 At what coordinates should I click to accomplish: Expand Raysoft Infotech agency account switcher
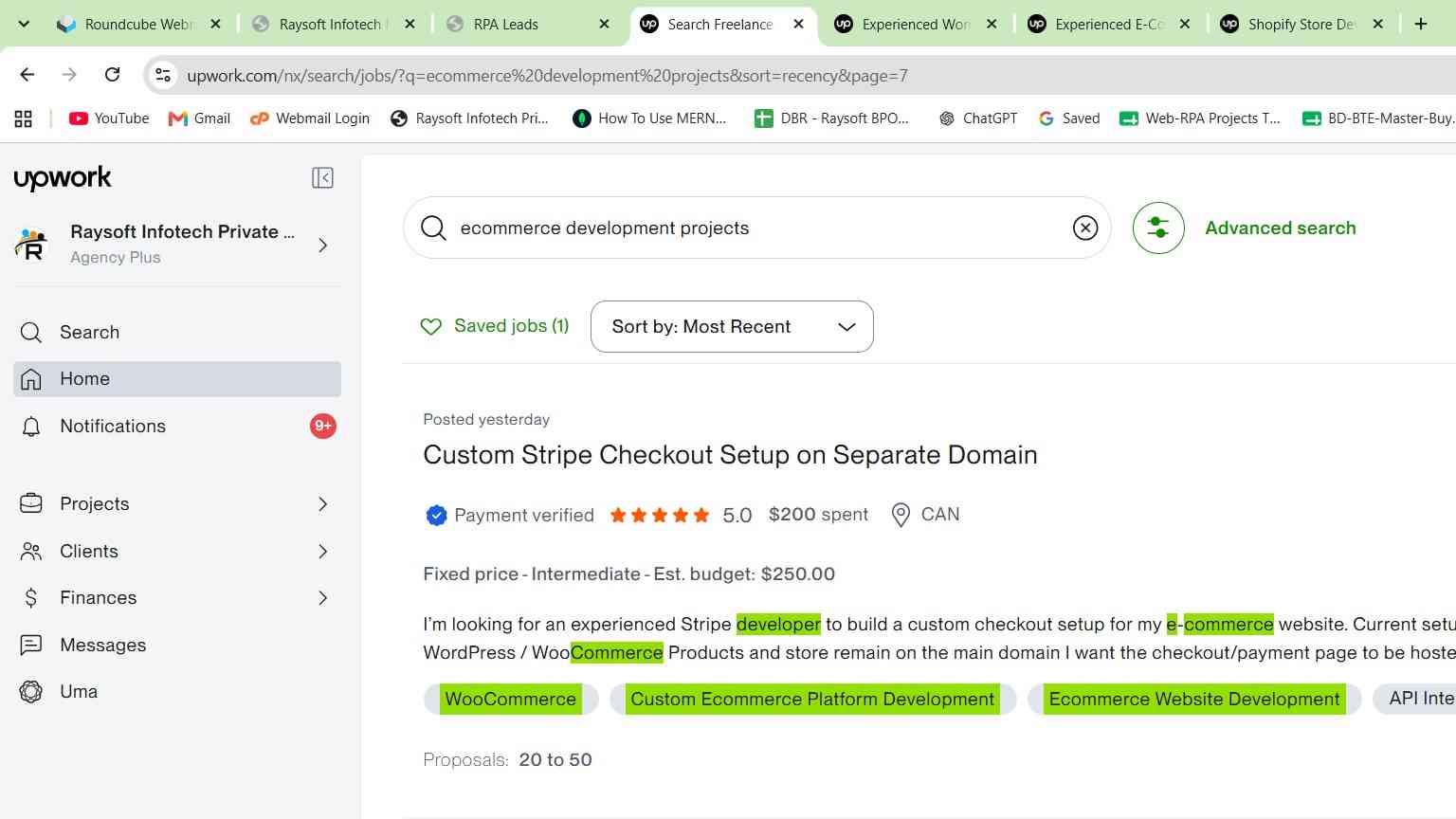click(322, 246)
